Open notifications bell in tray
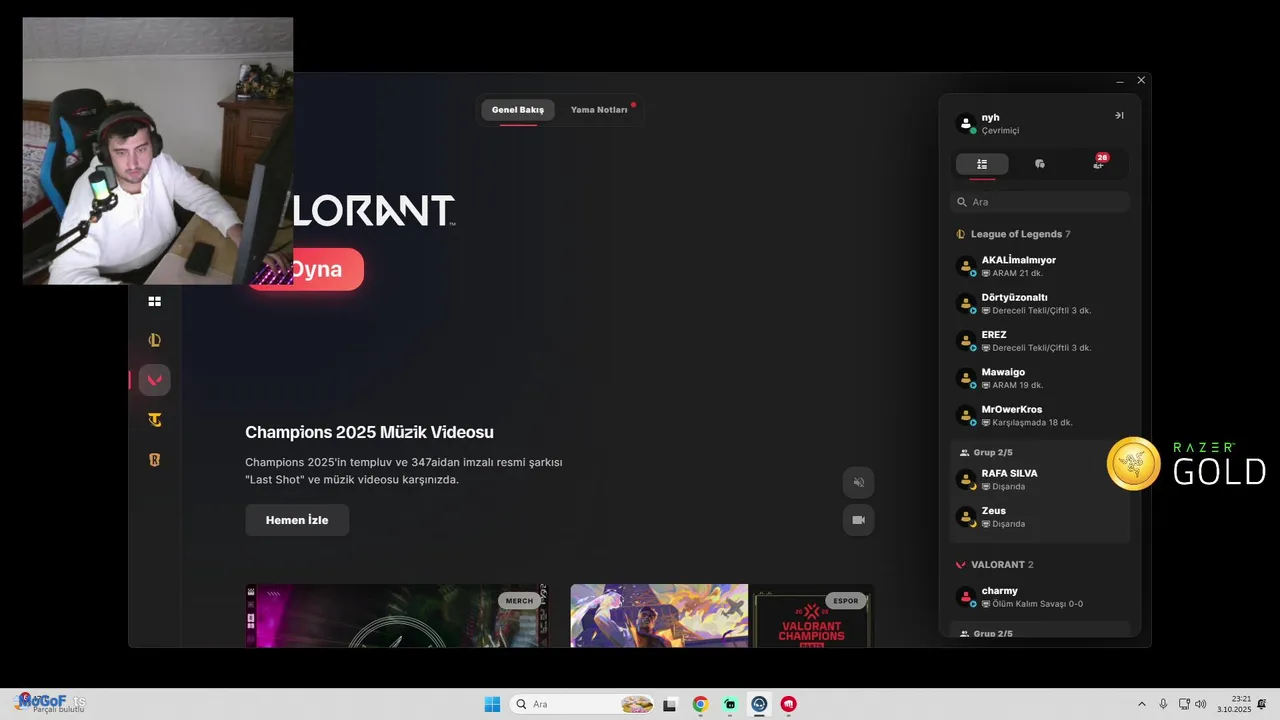 pyautogui.click(x=1262, y=704)
